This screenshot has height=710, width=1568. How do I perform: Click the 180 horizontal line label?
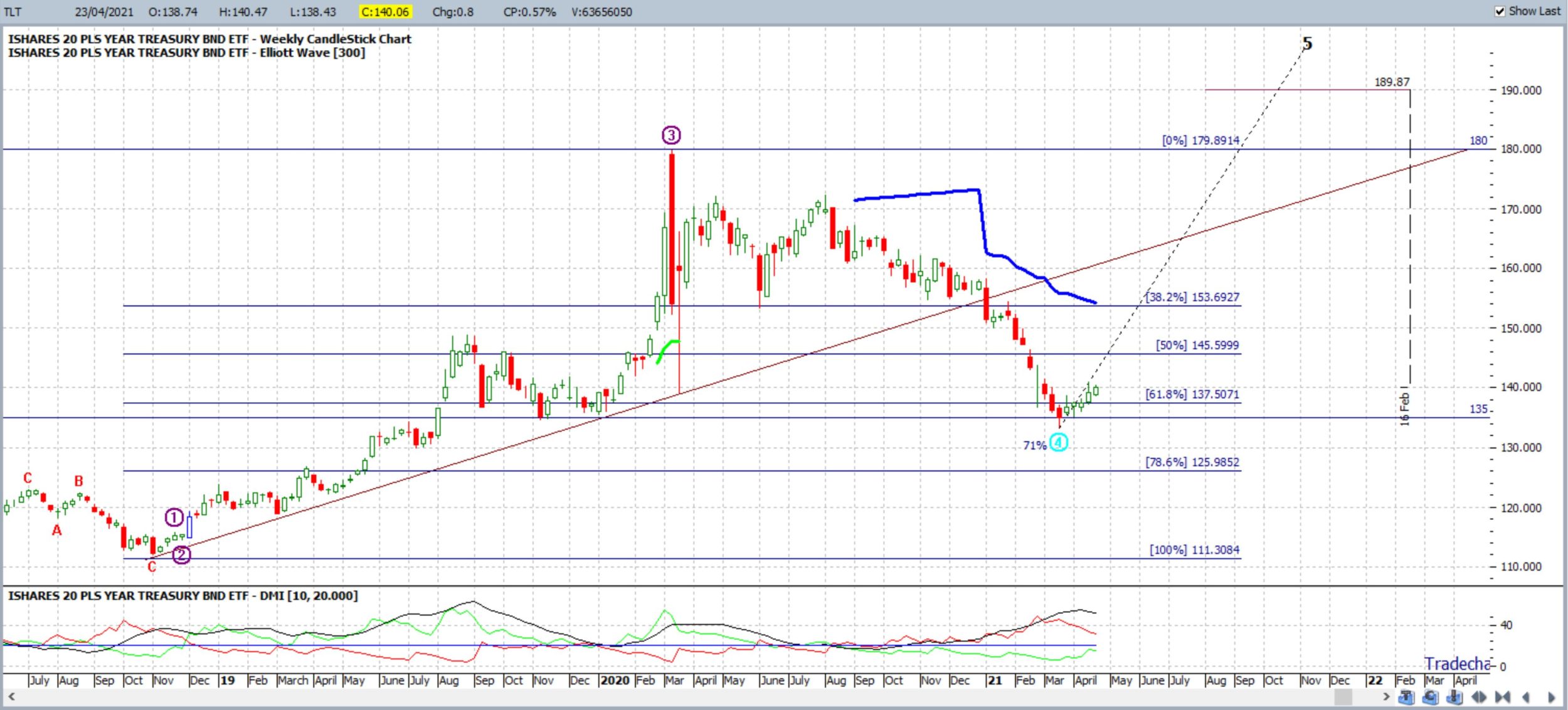(x=1478, y=140)
